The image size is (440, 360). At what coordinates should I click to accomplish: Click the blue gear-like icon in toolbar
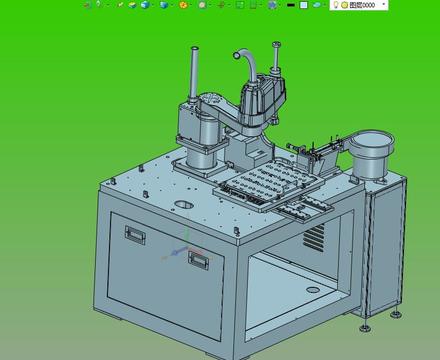273,5
